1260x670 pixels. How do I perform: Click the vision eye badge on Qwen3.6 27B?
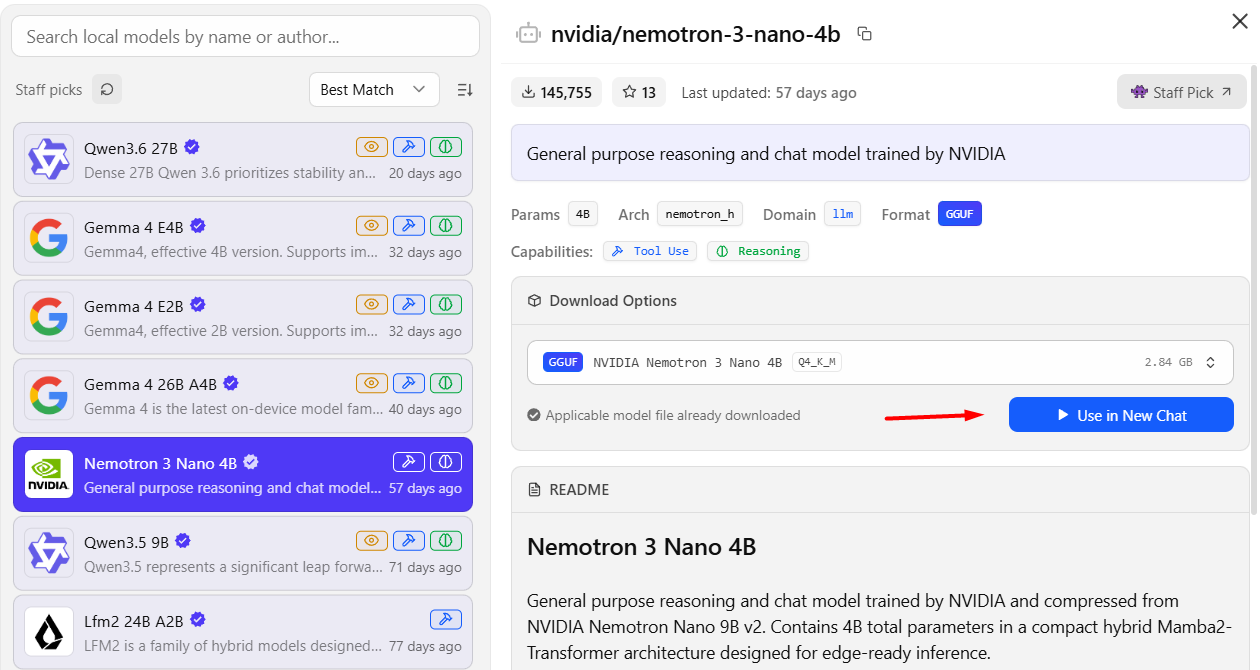tap(372, 147)
